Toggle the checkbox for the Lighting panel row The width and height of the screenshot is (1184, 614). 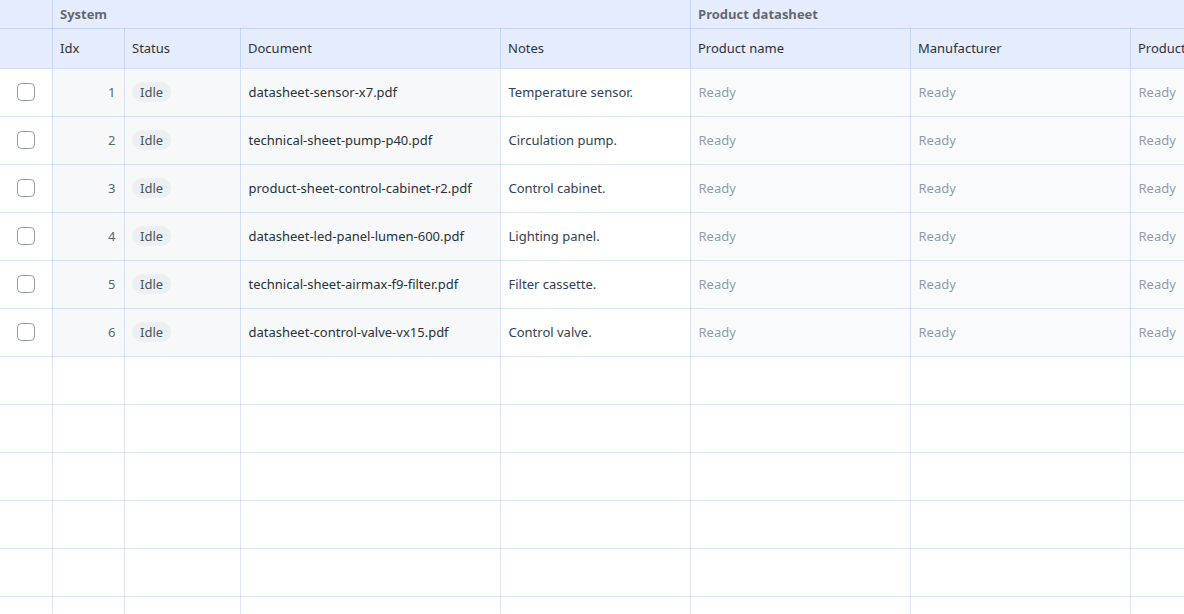[26, 236]
